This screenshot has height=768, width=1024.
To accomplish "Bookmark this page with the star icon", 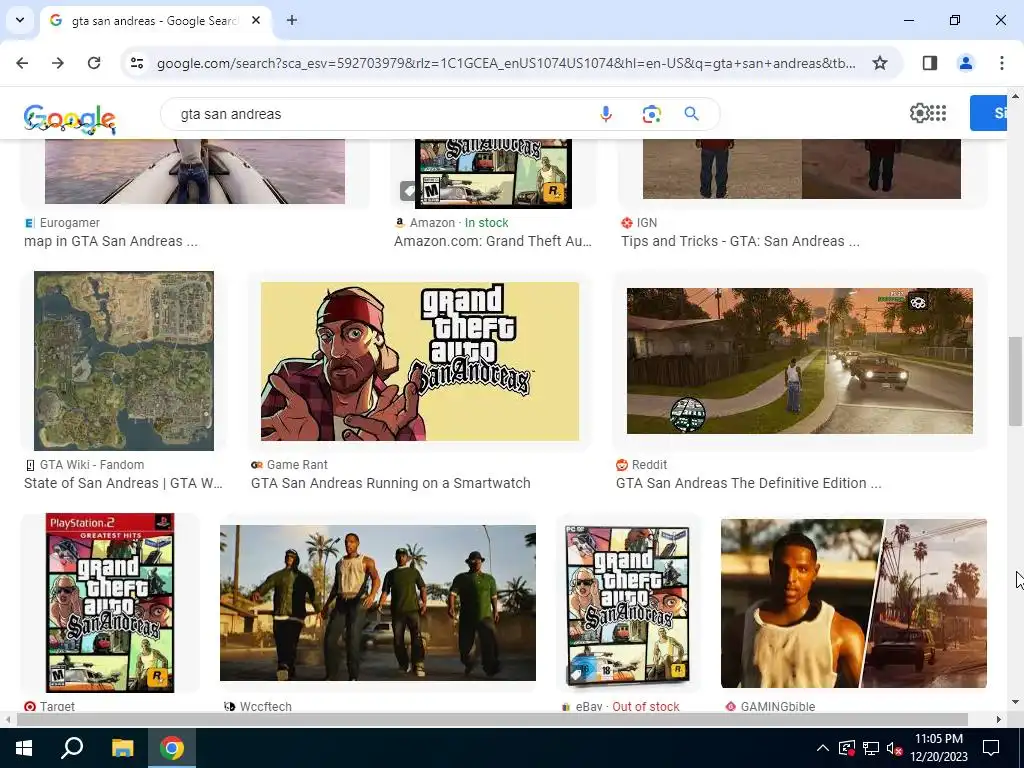I will tap(880, 63).
